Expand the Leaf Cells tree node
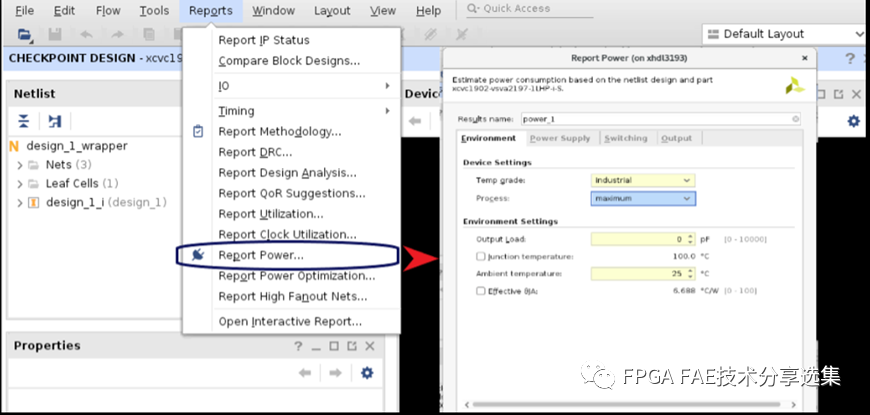The height and width of the screenshot is (415, 870). (x=20, y=183)
